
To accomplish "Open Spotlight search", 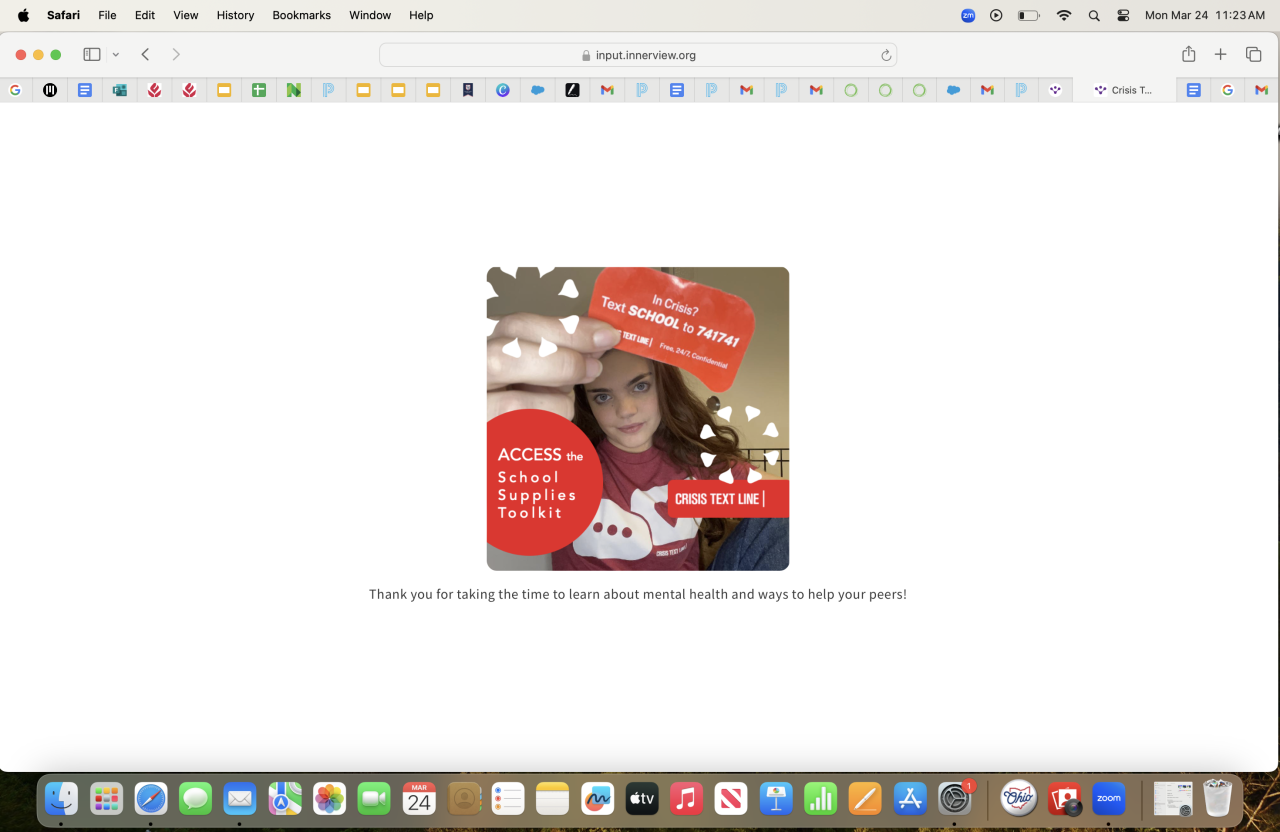I will (x=1094, y=16).
